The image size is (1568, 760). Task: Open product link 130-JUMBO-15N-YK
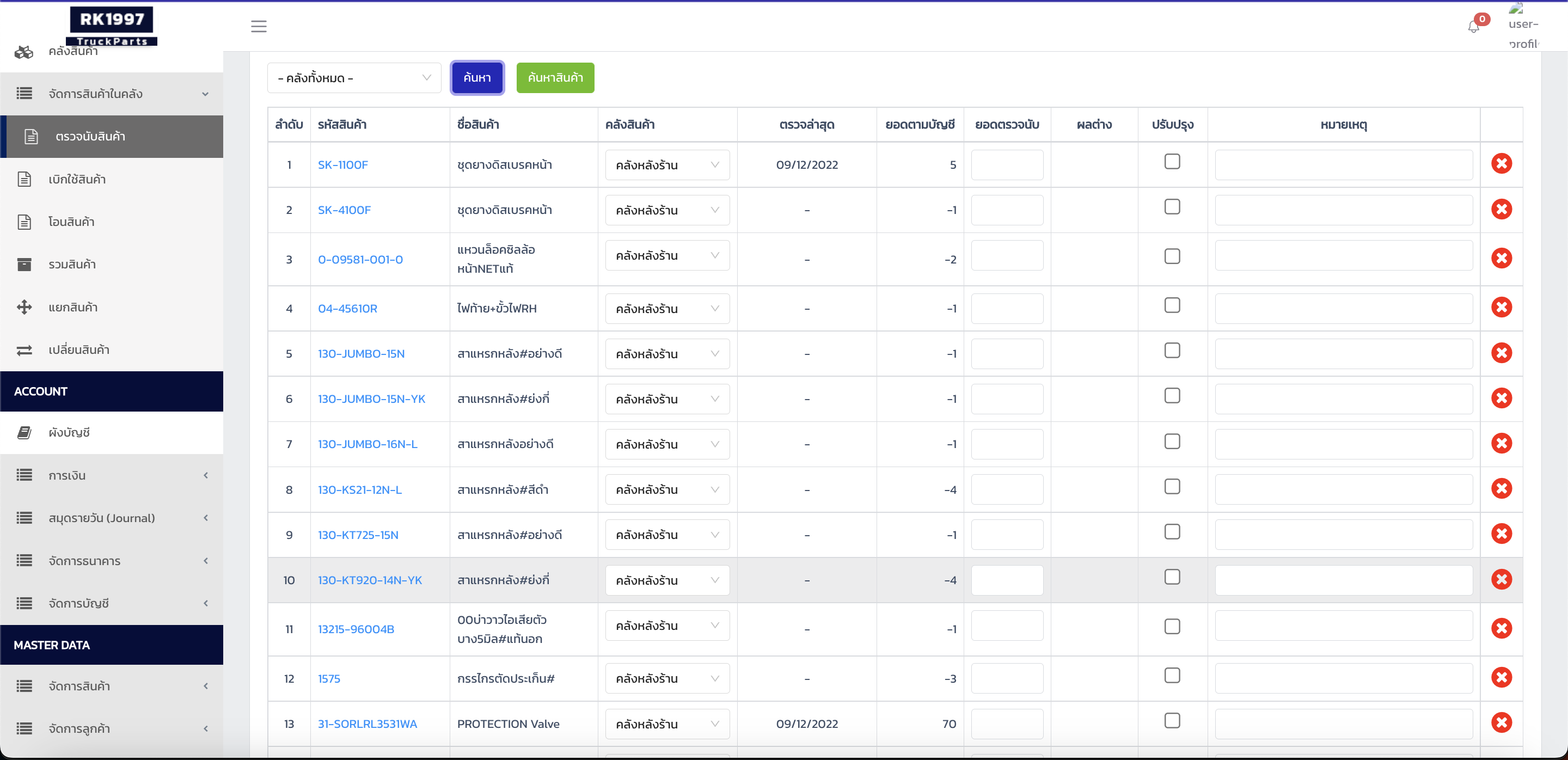pos(371,399)
